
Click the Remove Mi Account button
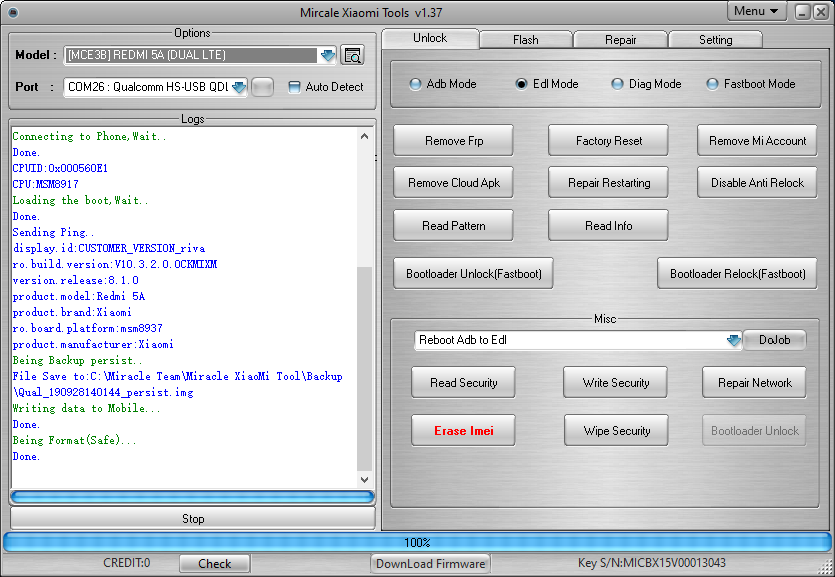(x=757, y=141)
